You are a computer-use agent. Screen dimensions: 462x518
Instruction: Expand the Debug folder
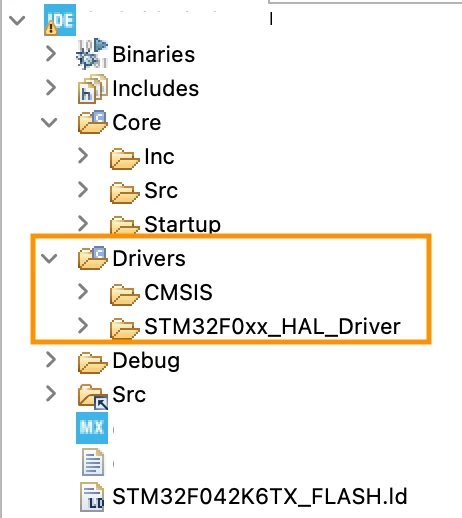51,360
